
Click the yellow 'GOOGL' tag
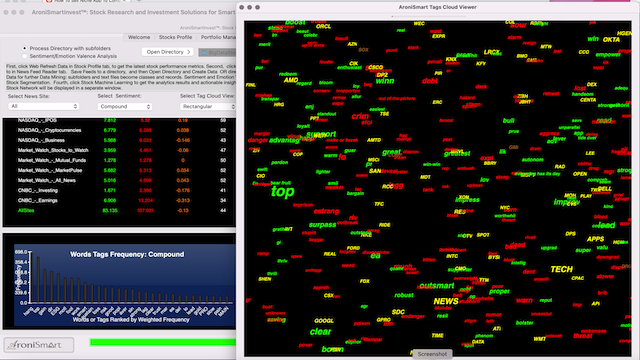(x=324, y=321)
